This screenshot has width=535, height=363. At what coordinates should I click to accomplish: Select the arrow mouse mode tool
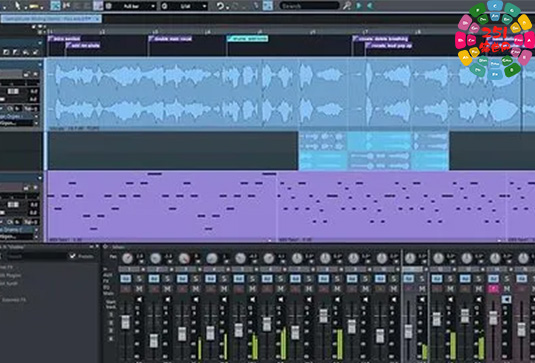(17, 5)
